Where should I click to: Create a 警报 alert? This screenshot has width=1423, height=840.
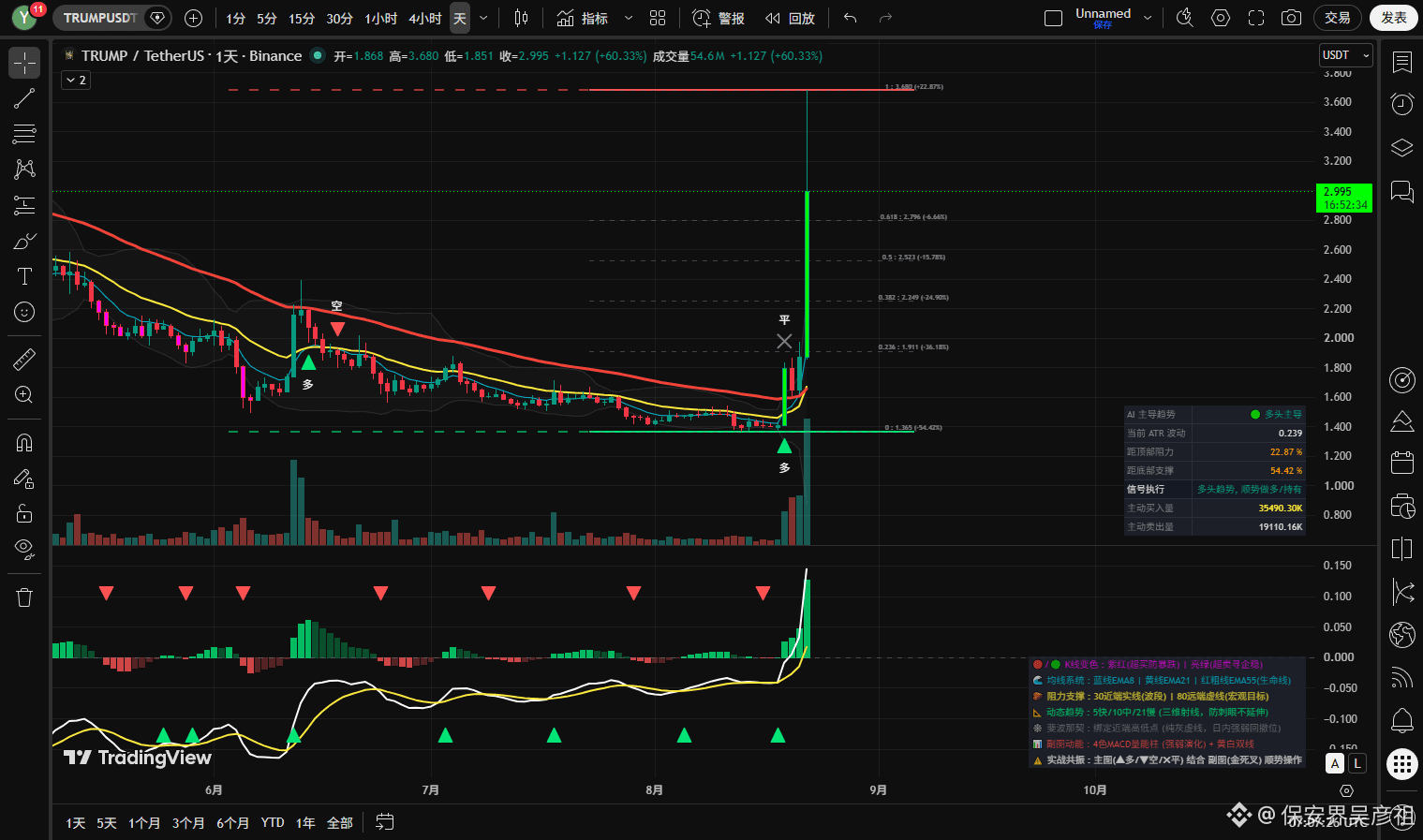[719, 18]
